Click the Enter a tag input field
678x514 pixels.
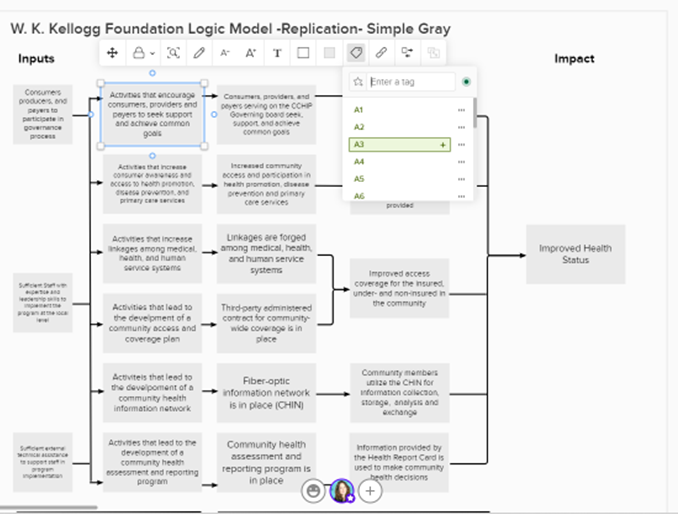tap(411, 82)
